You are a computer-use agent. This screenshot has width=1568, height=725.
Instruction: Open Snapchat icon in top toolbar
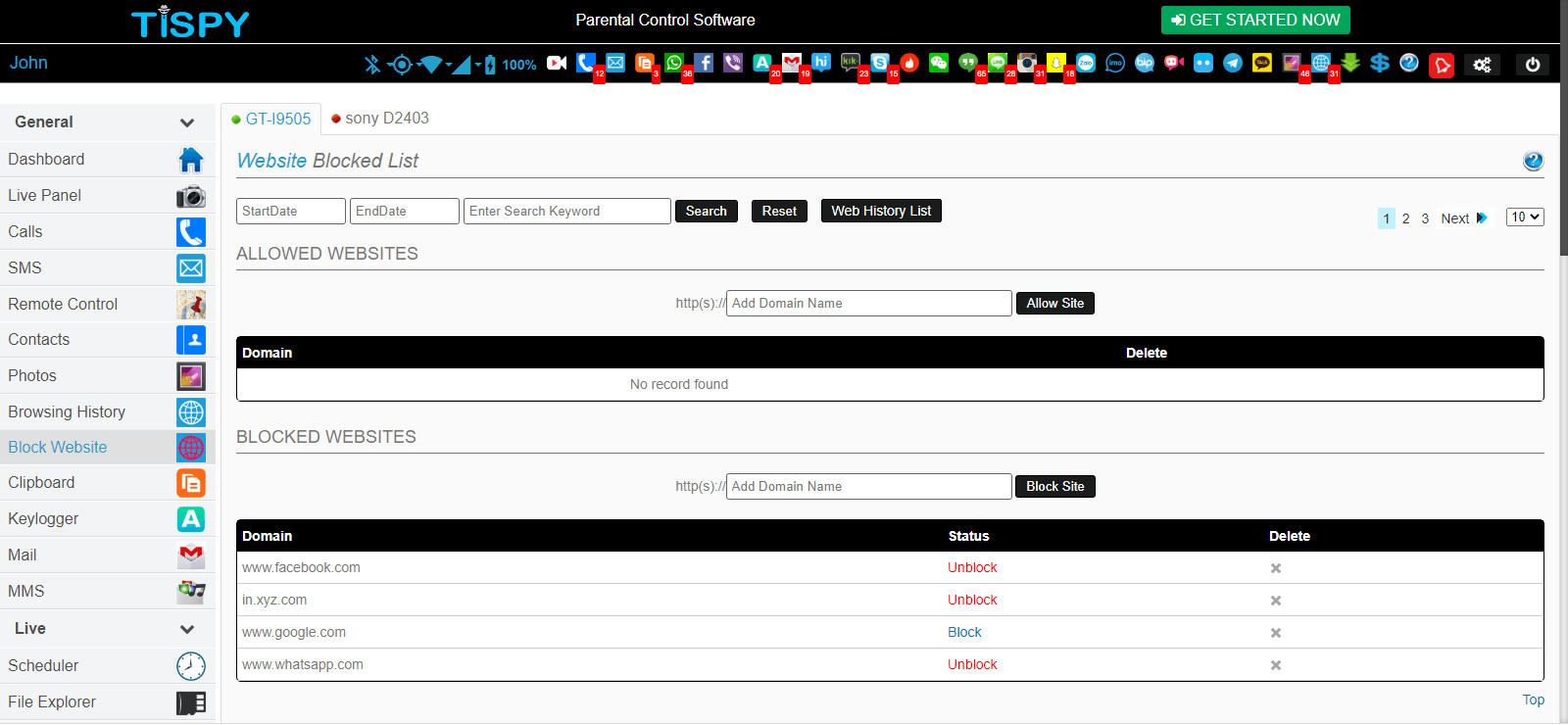click(x=1056, y=63)
